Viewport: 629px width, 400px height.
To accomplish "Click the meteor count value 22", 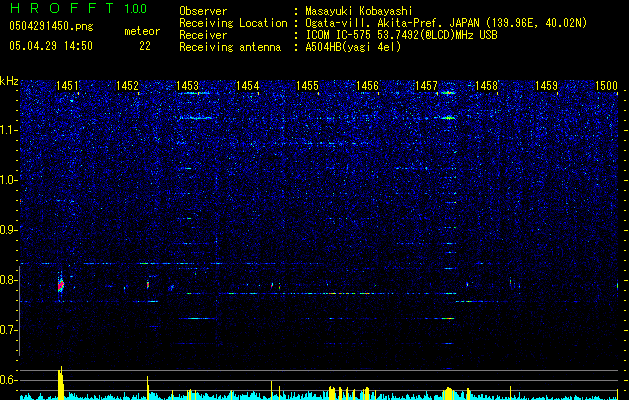I will coord(145,46).
